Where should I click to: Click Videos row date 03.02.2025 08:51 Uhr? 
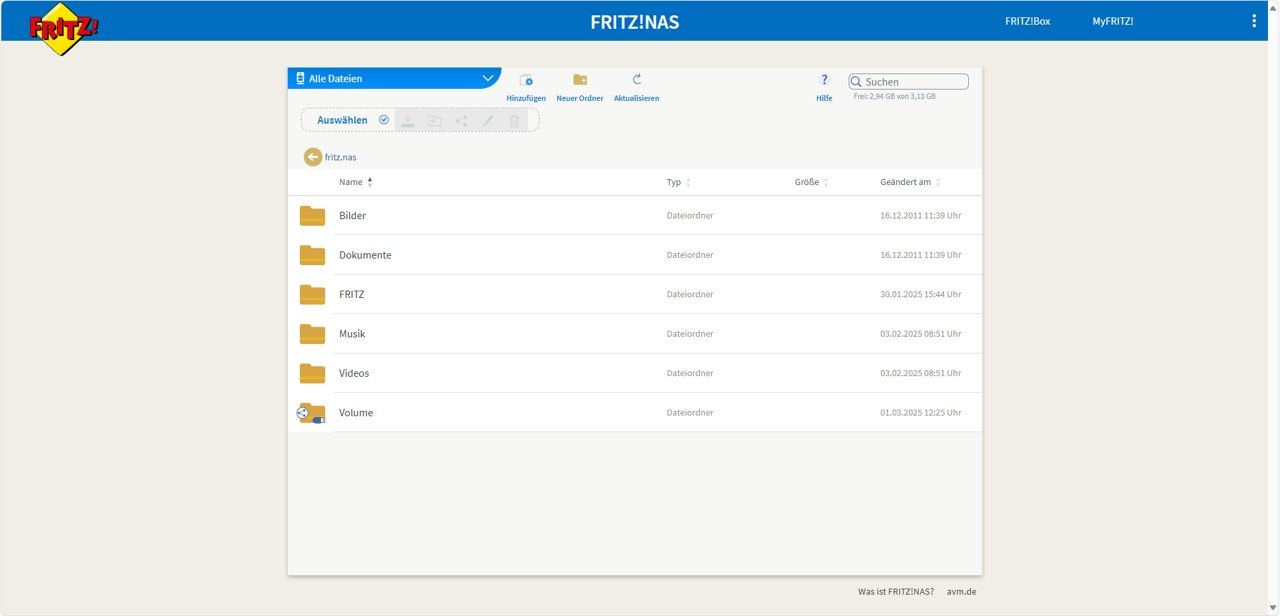coord(921,373)
